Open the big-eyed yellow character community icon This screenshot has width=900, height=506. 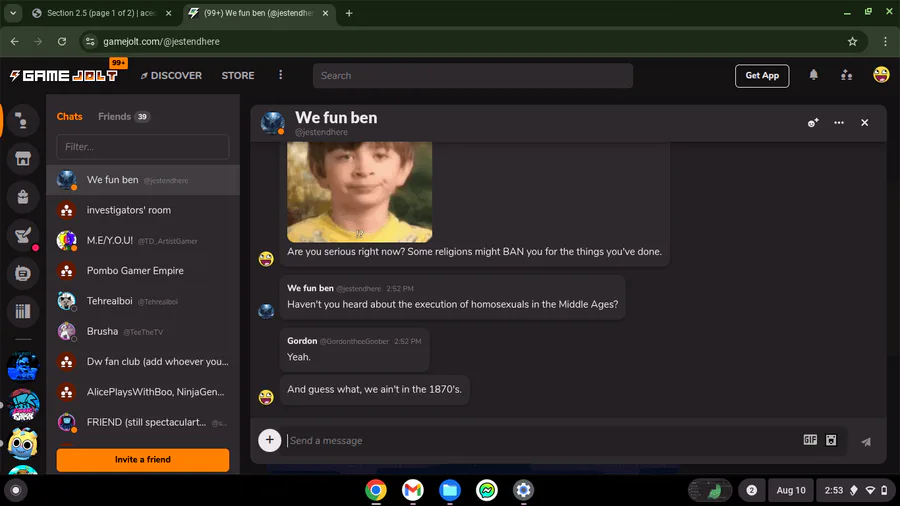[23, 443]
